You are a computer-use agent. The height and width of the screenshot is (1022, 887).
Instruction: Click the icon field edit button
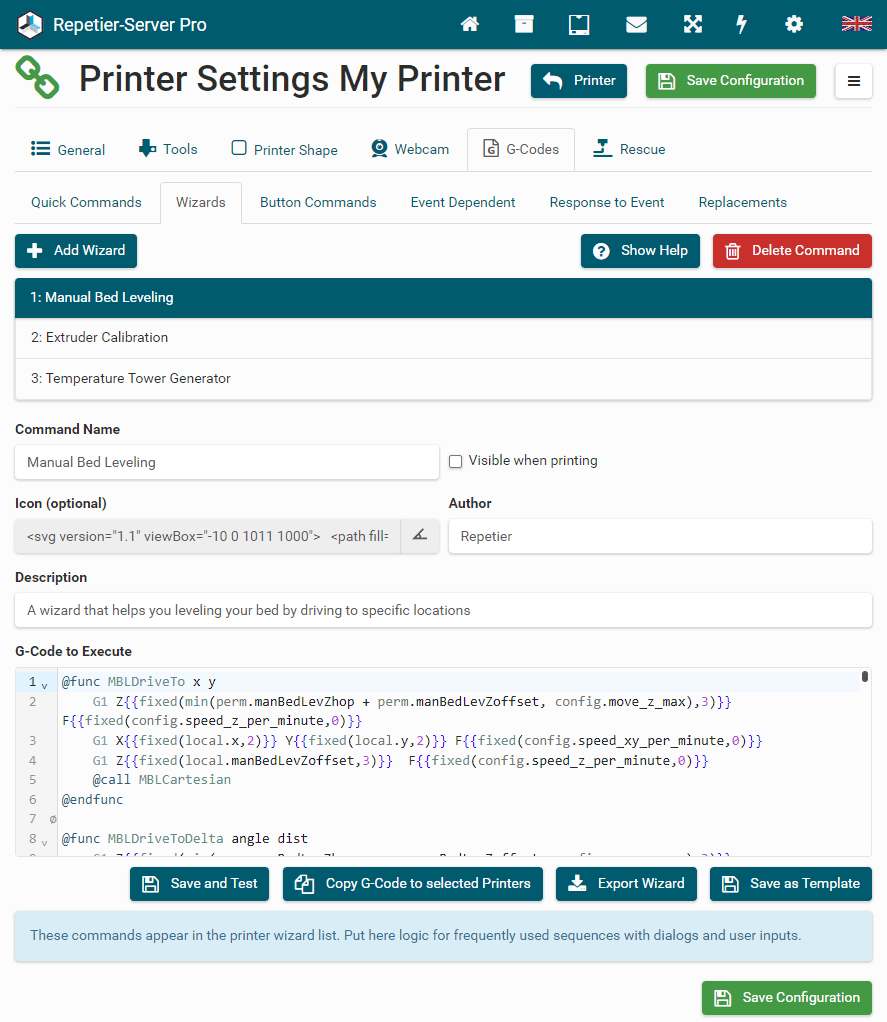tap(420, 536)
